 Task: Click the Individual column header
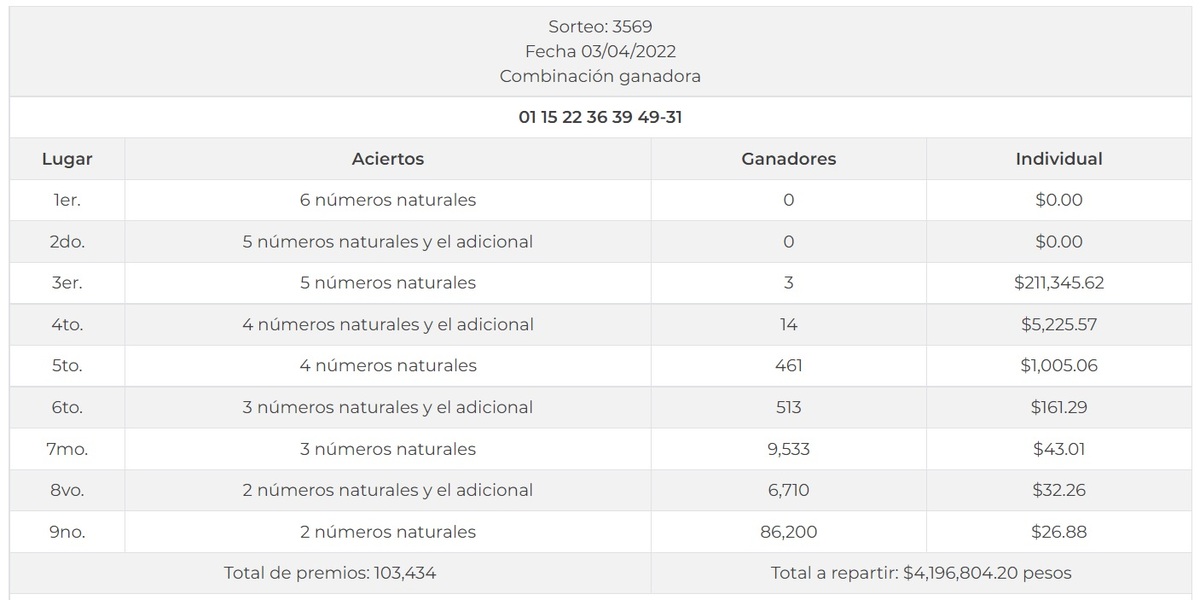click(1059, 159)
